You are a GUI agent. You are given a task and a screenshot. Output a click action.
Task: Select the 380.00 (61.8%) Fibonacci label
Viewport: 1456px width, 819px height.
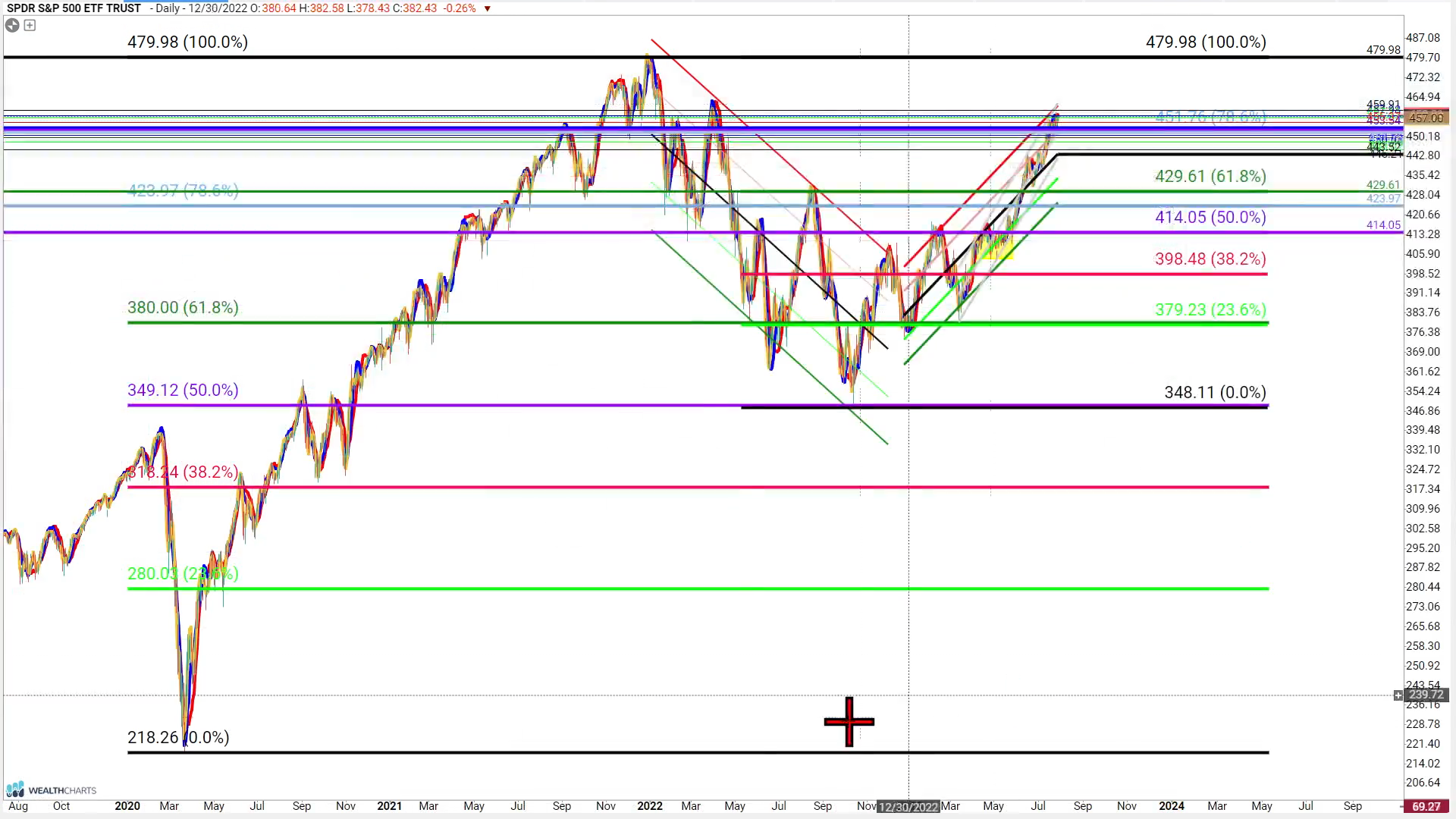click(183, 307)
